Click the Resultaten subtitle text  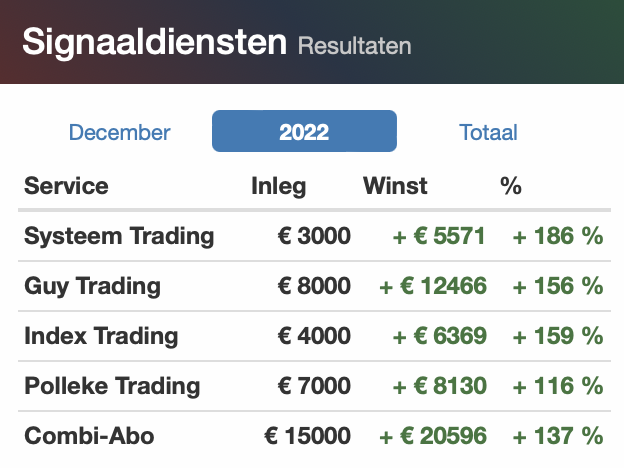355,46
